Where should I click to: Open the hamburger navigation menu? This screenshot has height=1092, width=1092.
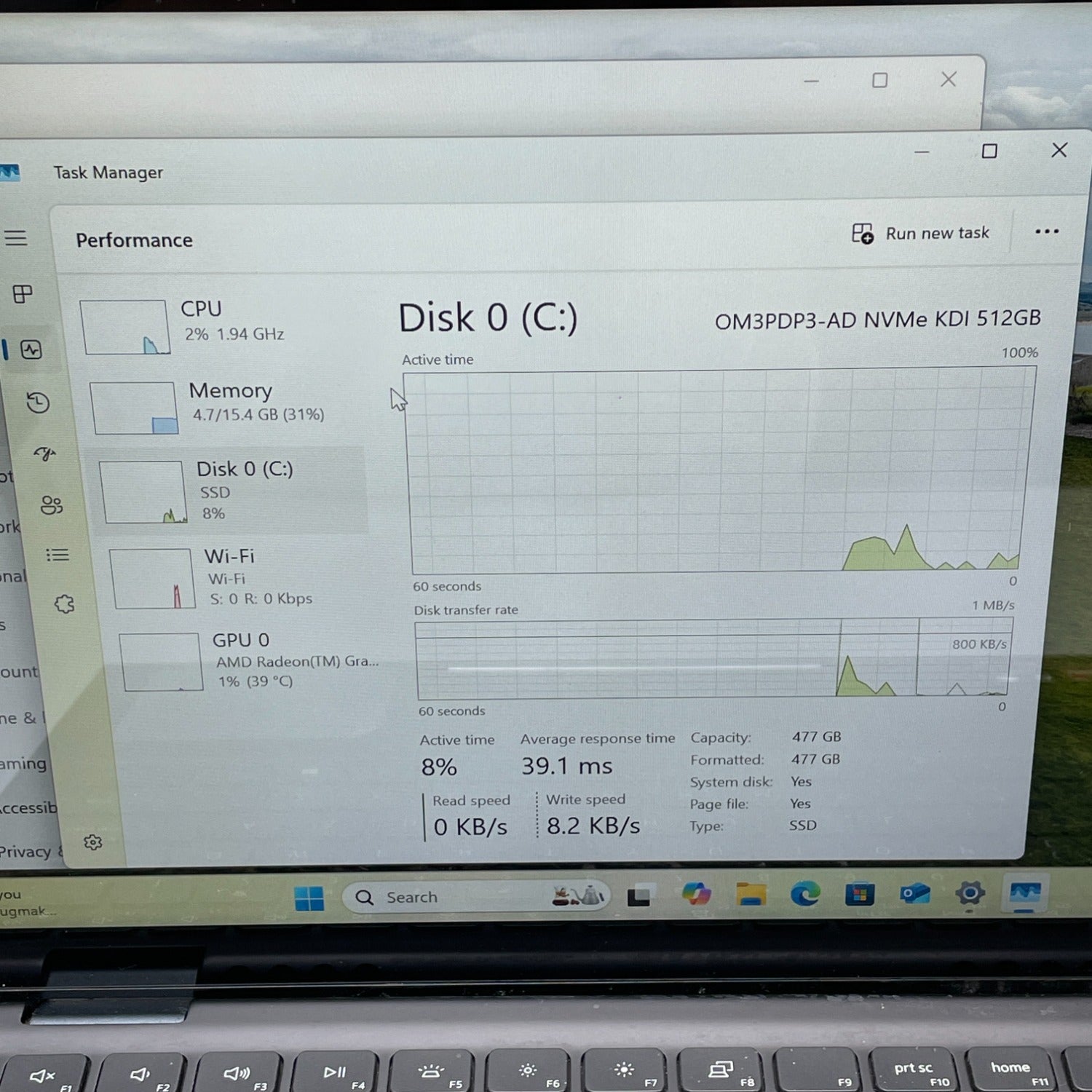click(16, 238)
